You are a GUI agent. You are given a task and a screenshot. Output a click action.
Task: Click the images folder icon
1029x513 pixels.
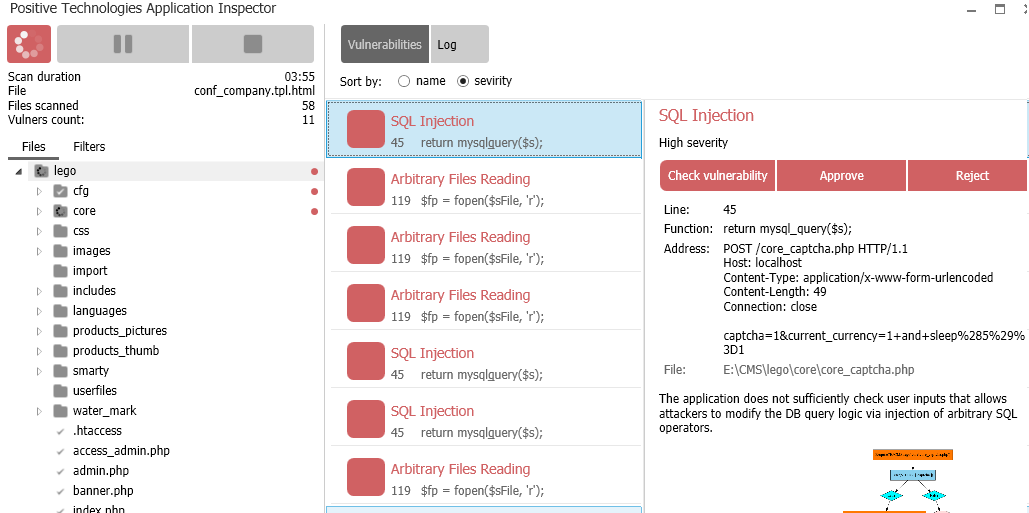[61, 251]
